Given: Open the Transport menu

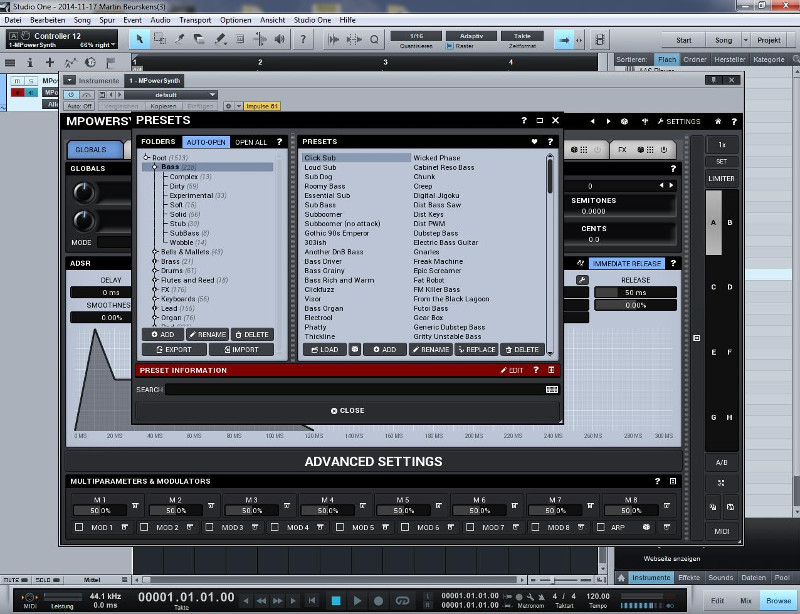Looking at the screenshot, I should pyautogui.click(x=195, y=20).
